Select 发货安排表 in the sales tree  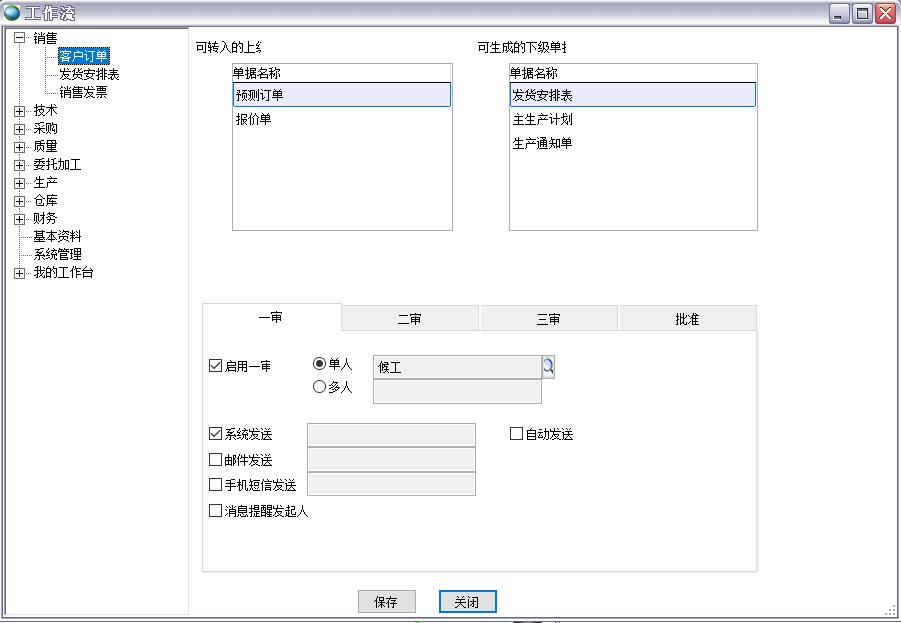tap(89, 74)
